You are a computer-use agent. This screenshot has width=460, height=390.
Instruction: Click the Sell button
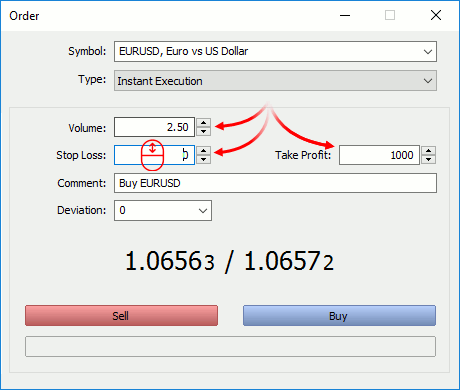121,315
